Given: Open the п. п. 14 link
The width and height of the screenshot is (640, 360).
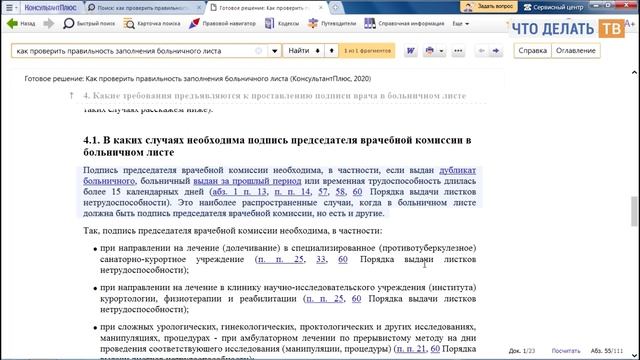Looking at the screenshot, I should point(292,192).
